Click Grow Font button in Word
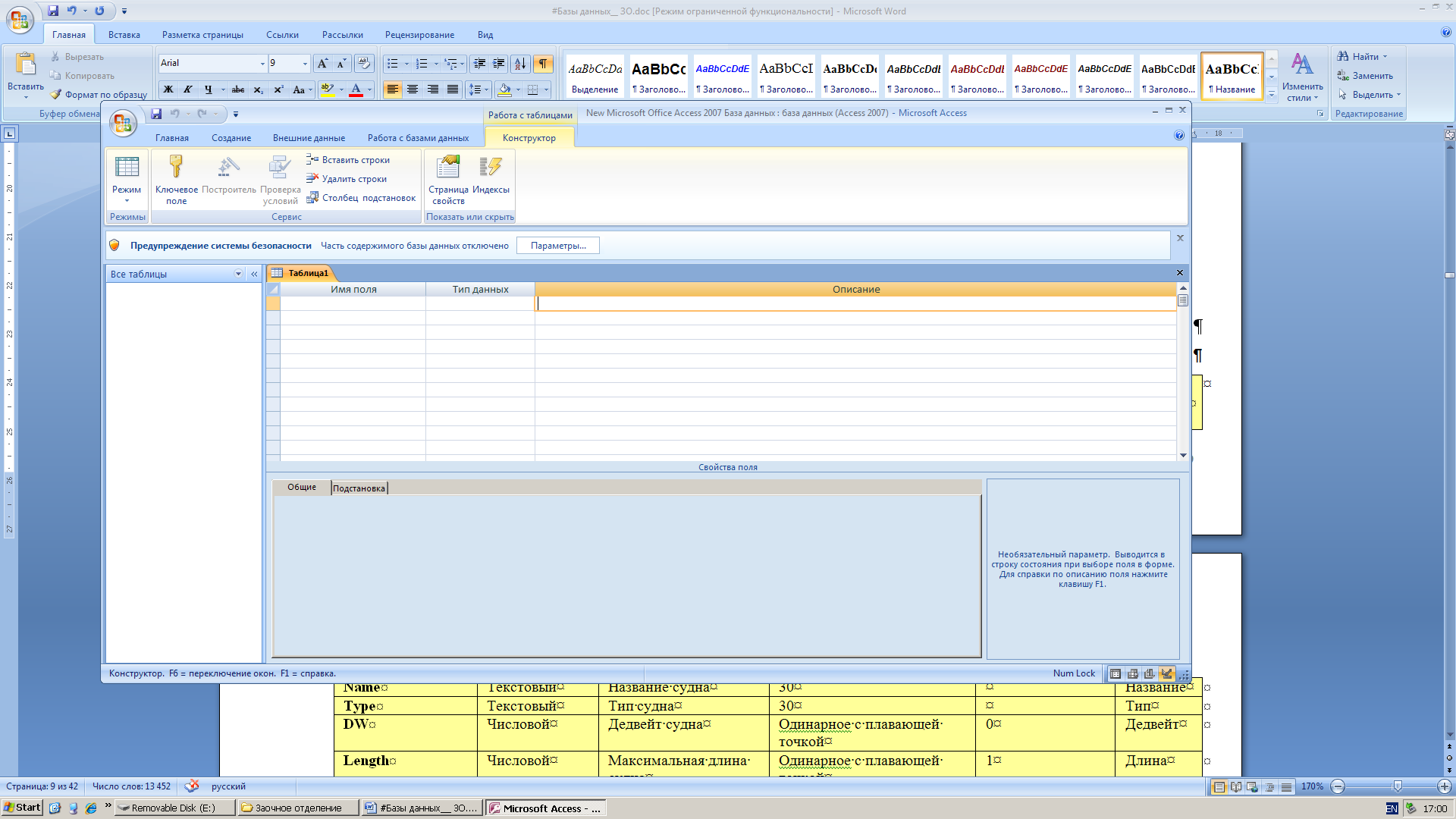The image size is (1456, 819). point(322,64)
